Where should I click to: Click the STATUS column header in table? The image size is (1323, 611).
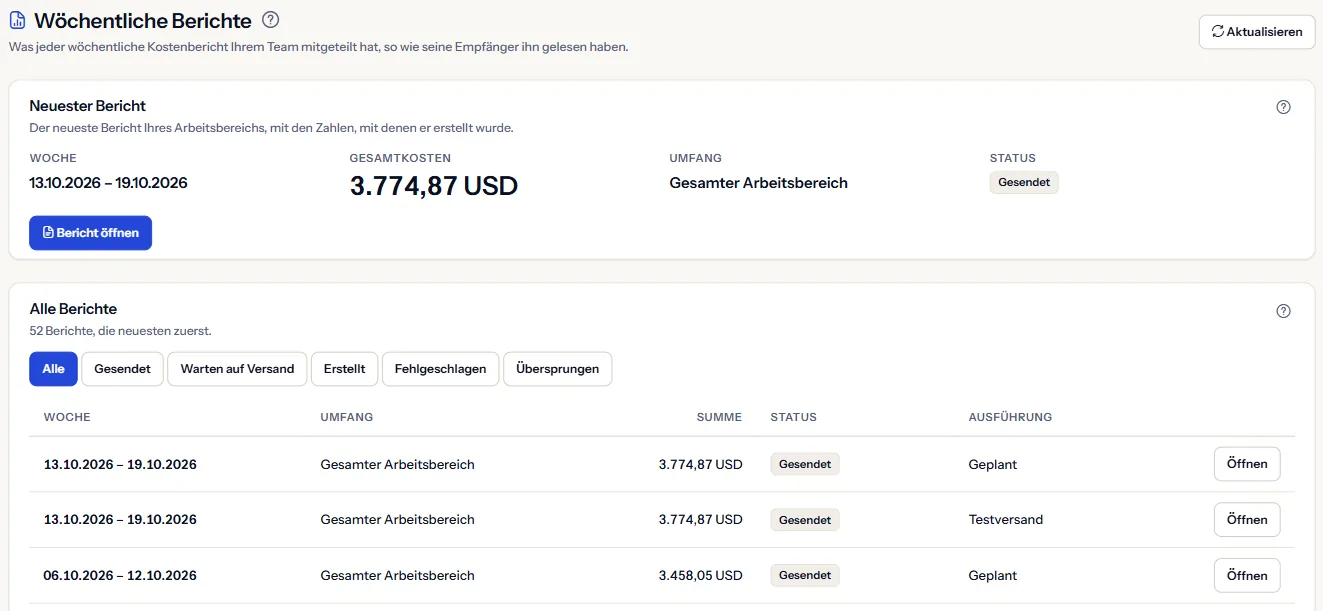[x=793, y=417]
